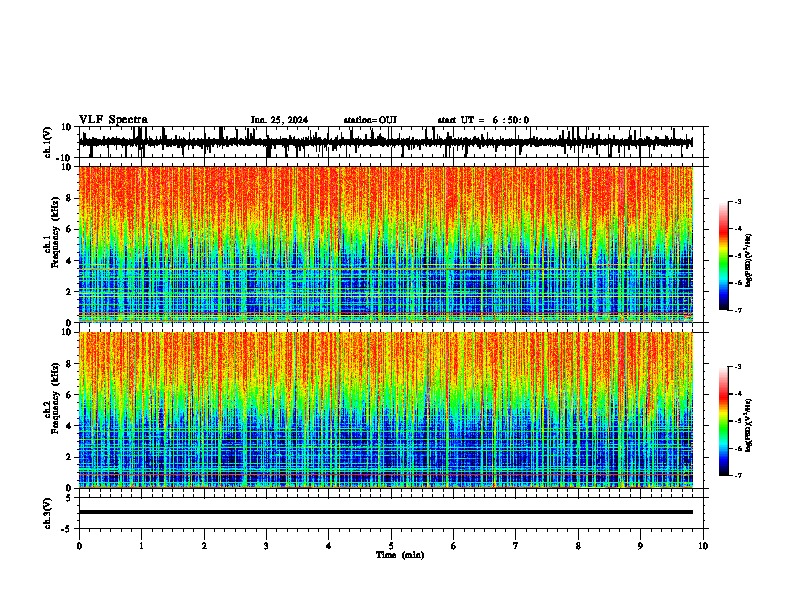Click the ch.2 color bar "-7" label
792x612 pixels.
click(738, 475)
